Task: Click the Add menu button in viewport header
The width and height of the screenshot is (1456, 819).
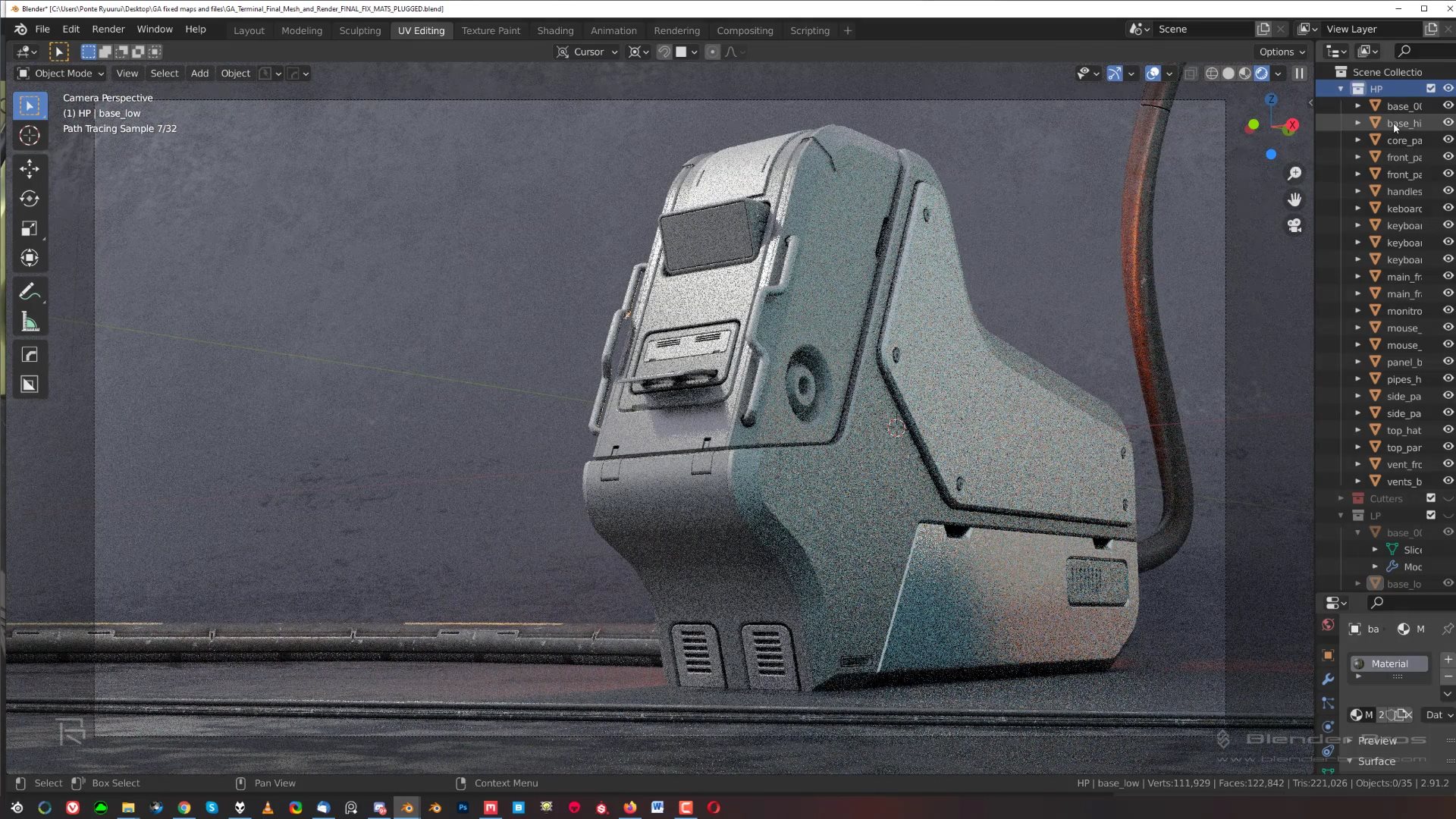Action: tap(199, 74)
